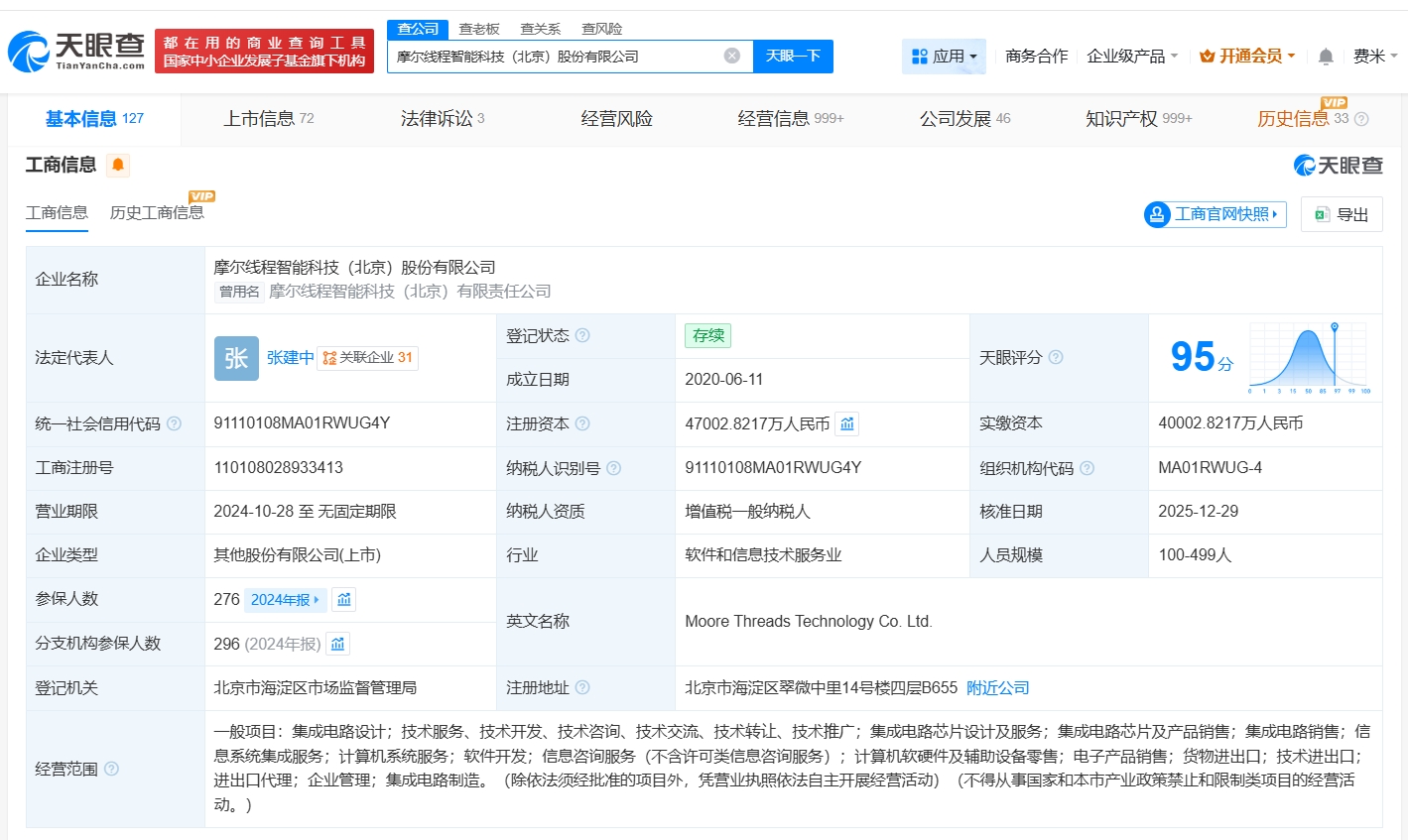Click the notification bell icon in header
Viewport: 1408px width, 840px height.
(x=1326, y=57)
